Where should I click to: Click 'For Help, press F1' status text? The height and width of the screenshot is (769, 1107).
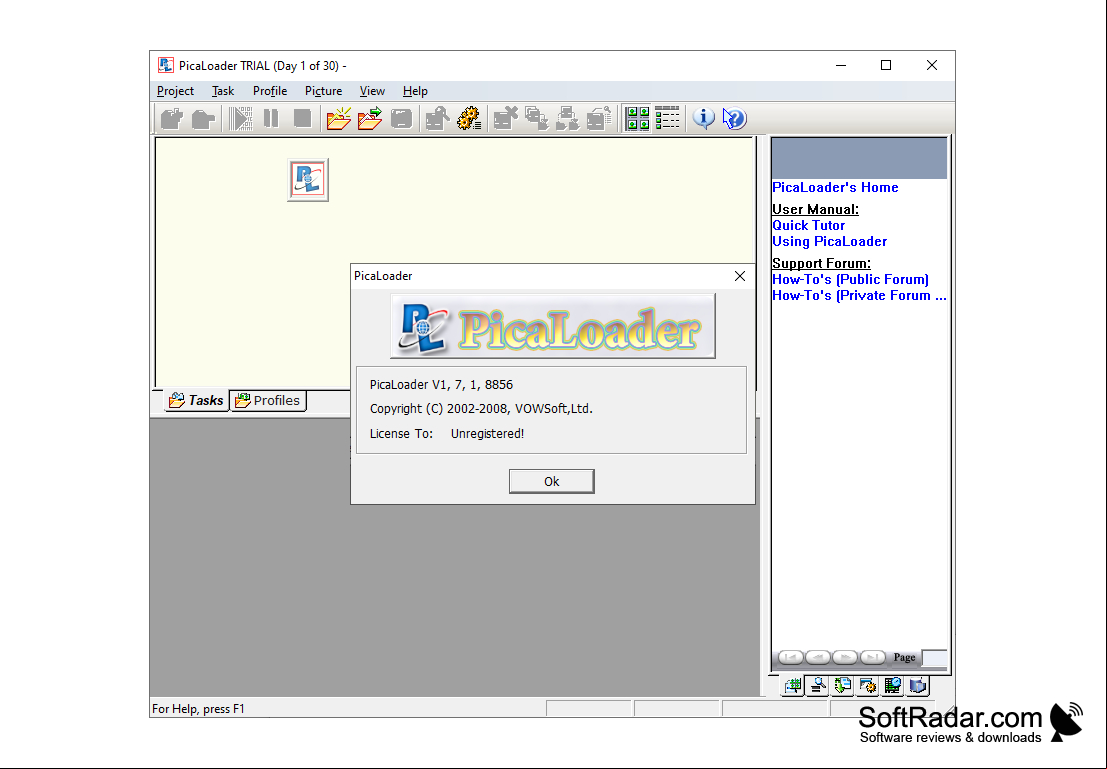coord(198,709)
